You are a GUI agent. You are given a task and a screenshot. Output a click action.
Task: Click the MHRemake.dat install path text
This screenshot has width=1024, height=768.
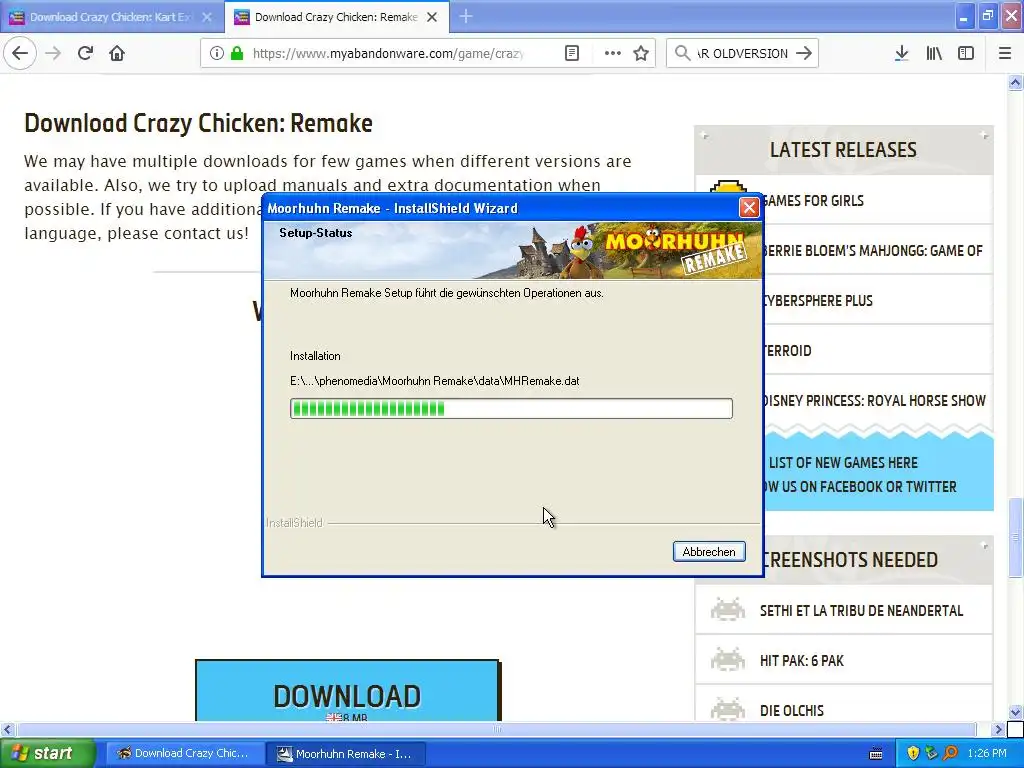tap(434, 381)
